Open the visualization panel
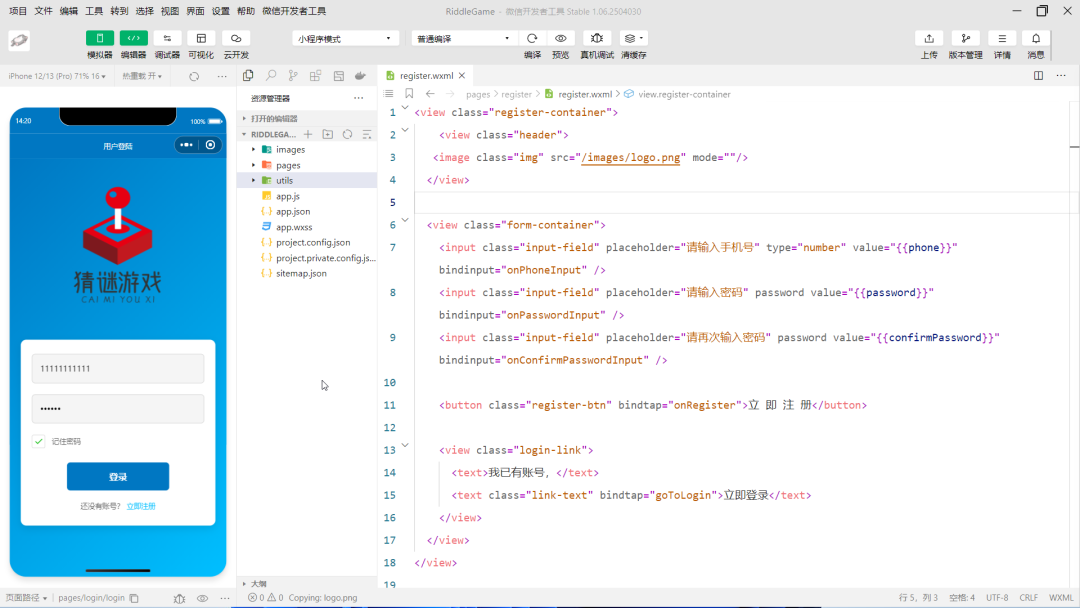The image size is (1080, 608). (x=201, y=39)
